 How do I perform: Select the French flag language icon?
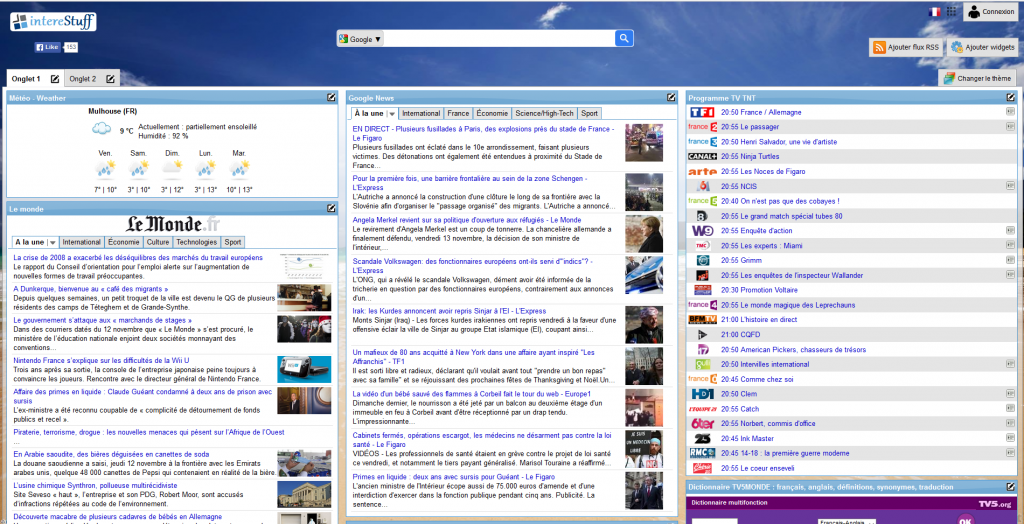(935, 12)
